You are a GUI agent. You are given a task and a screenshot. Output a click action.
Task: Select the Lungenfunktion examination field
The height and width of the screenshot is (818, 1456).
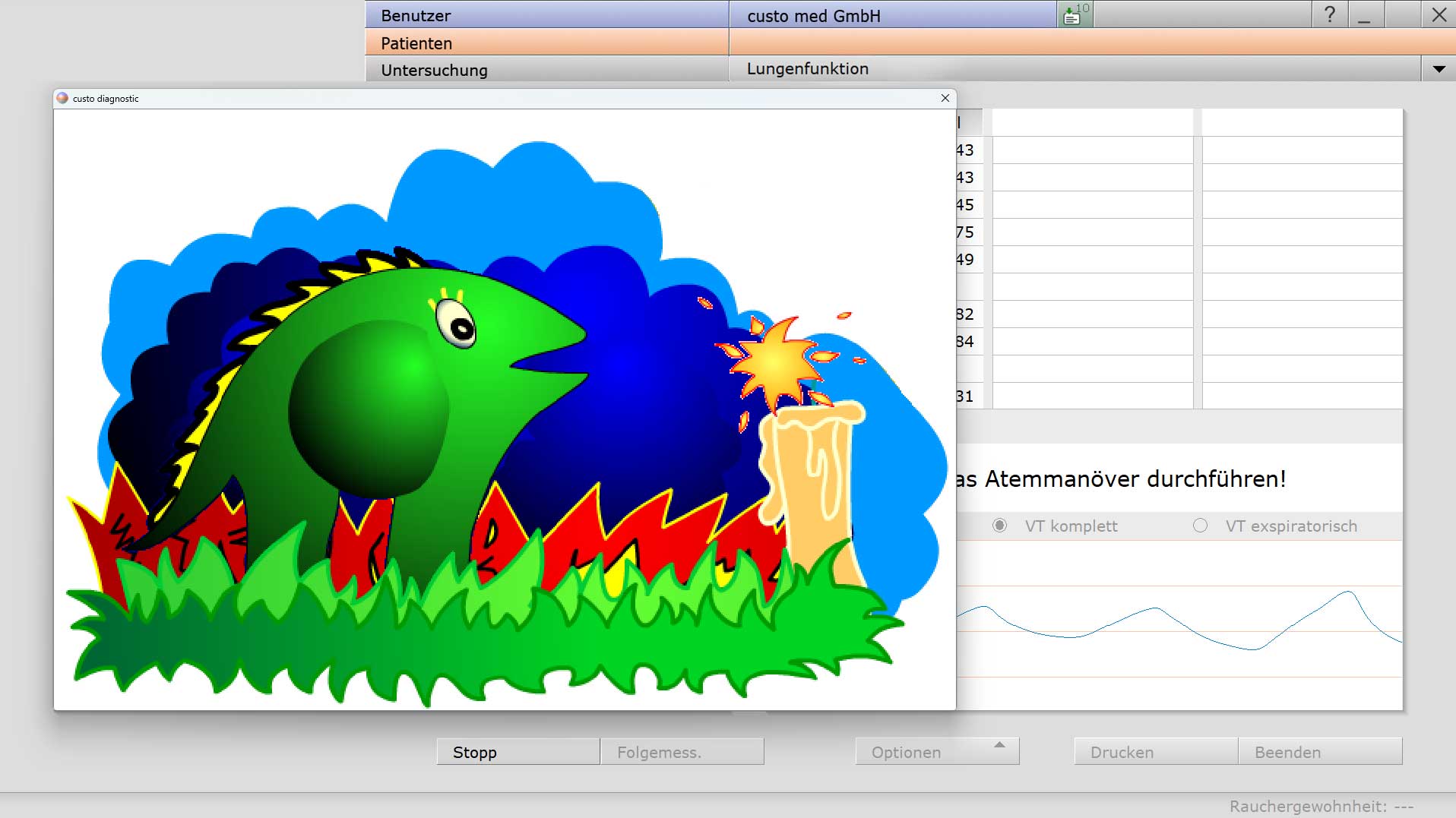[x=1075, y=68]
